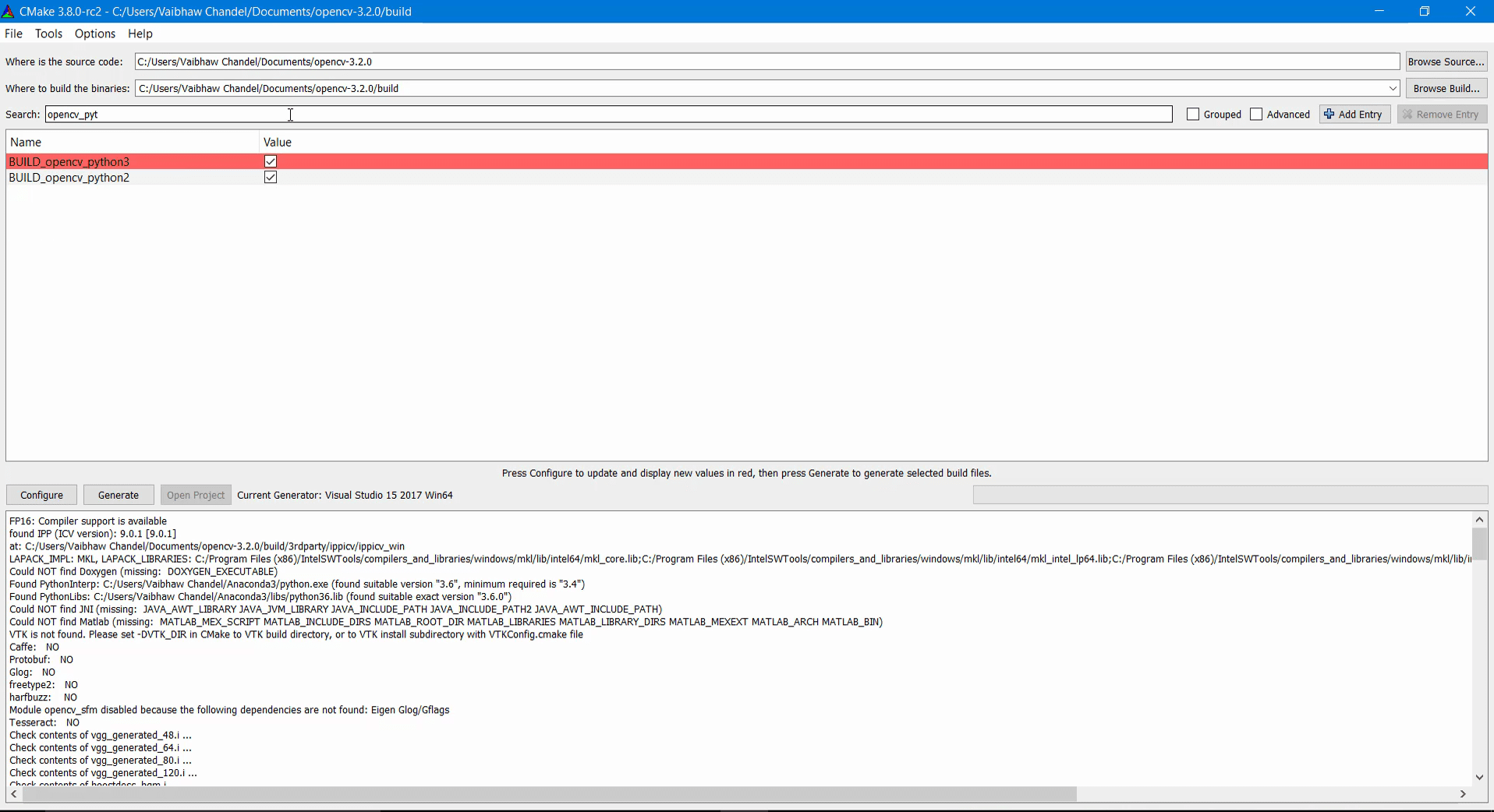Viewport: 1494px width, 812px height.
Task: Click the 'Could NOT find Matlab' log line
Action: click(446, 622)
